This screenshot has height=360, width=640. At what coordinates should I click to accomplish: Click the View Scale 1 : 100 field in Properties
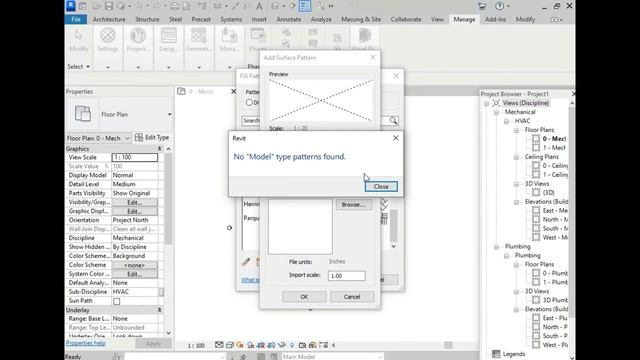[135, 157]
